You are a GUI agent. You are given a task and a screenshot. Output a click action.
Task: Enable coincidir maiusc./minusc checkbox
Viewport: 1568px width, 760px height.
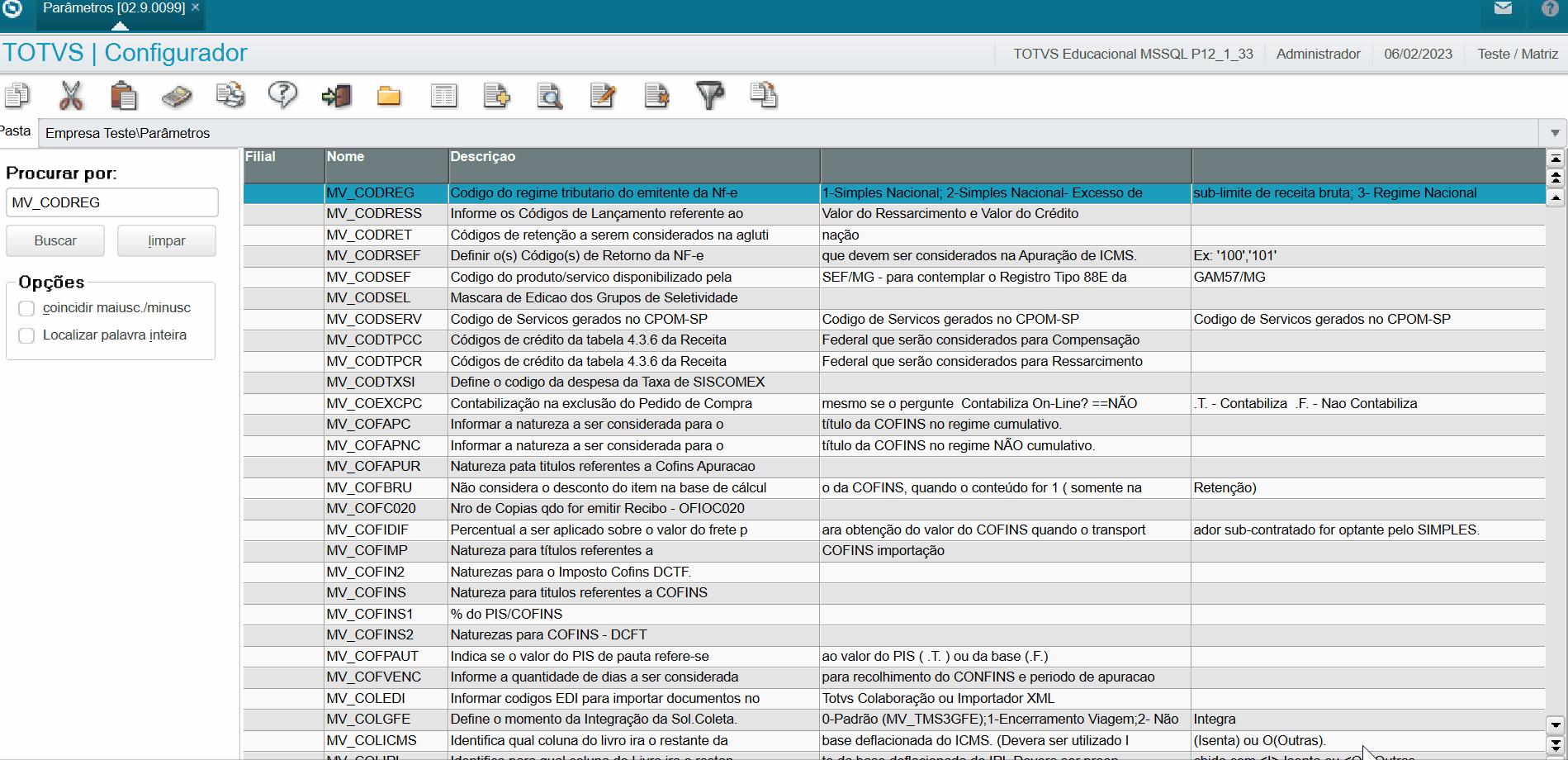click(x=26, y=308)
